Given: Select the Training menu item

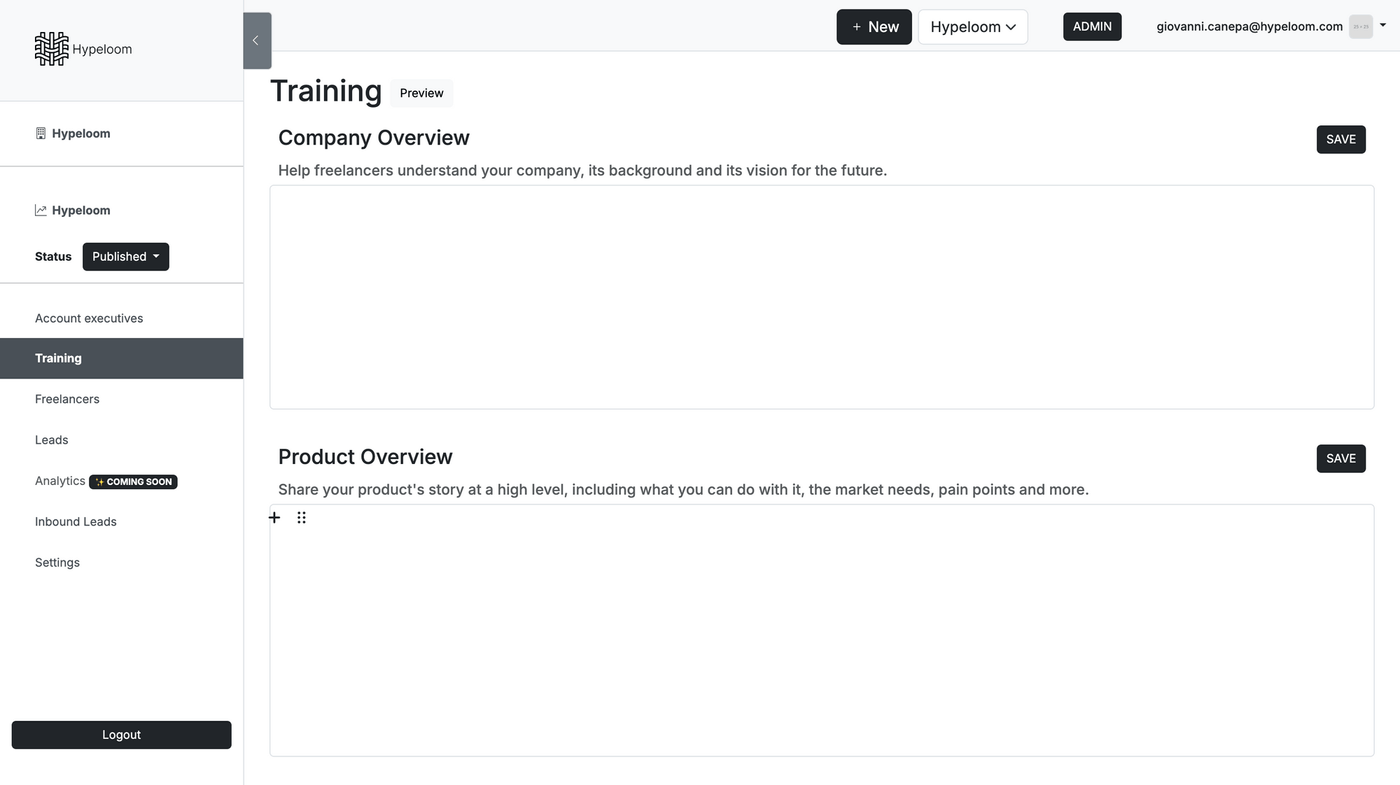Looking at the screenshot, I should [x=121, y=358].
